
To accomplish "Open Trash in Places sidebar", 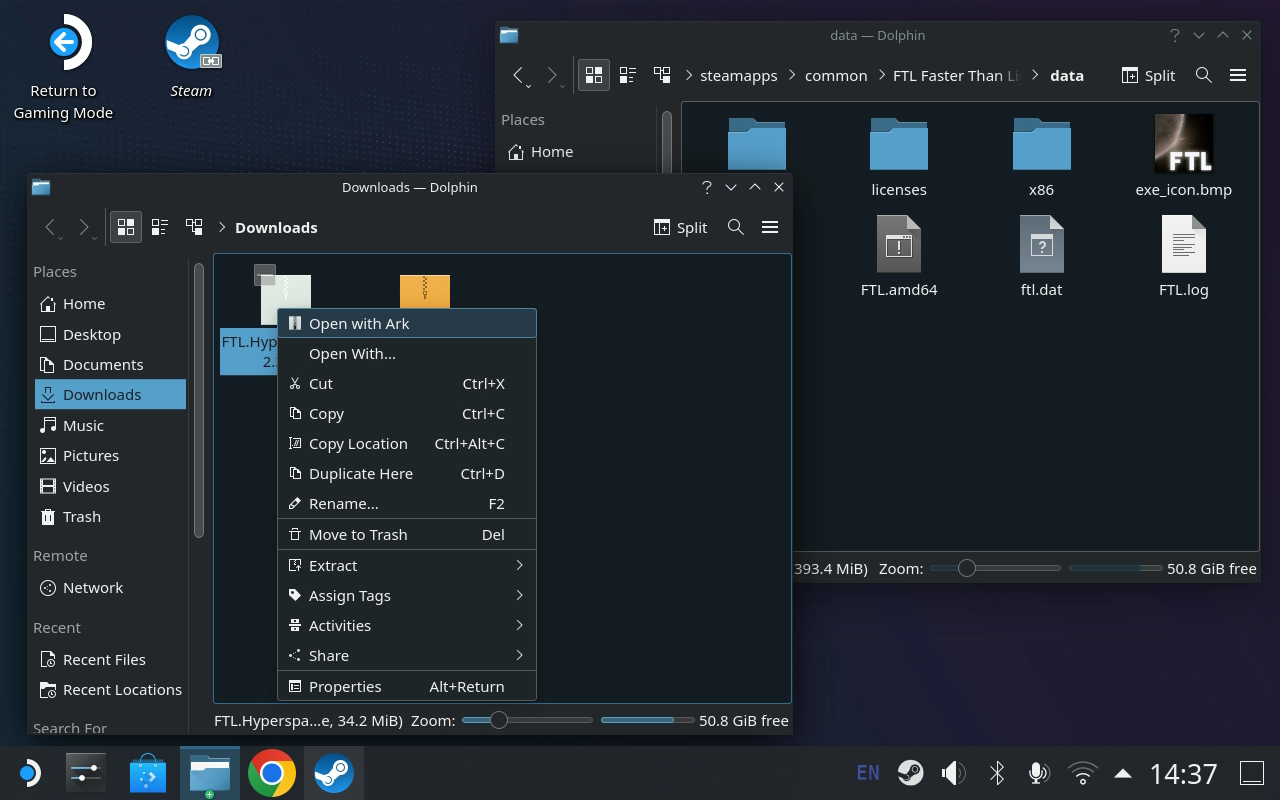I will point(110,516).
